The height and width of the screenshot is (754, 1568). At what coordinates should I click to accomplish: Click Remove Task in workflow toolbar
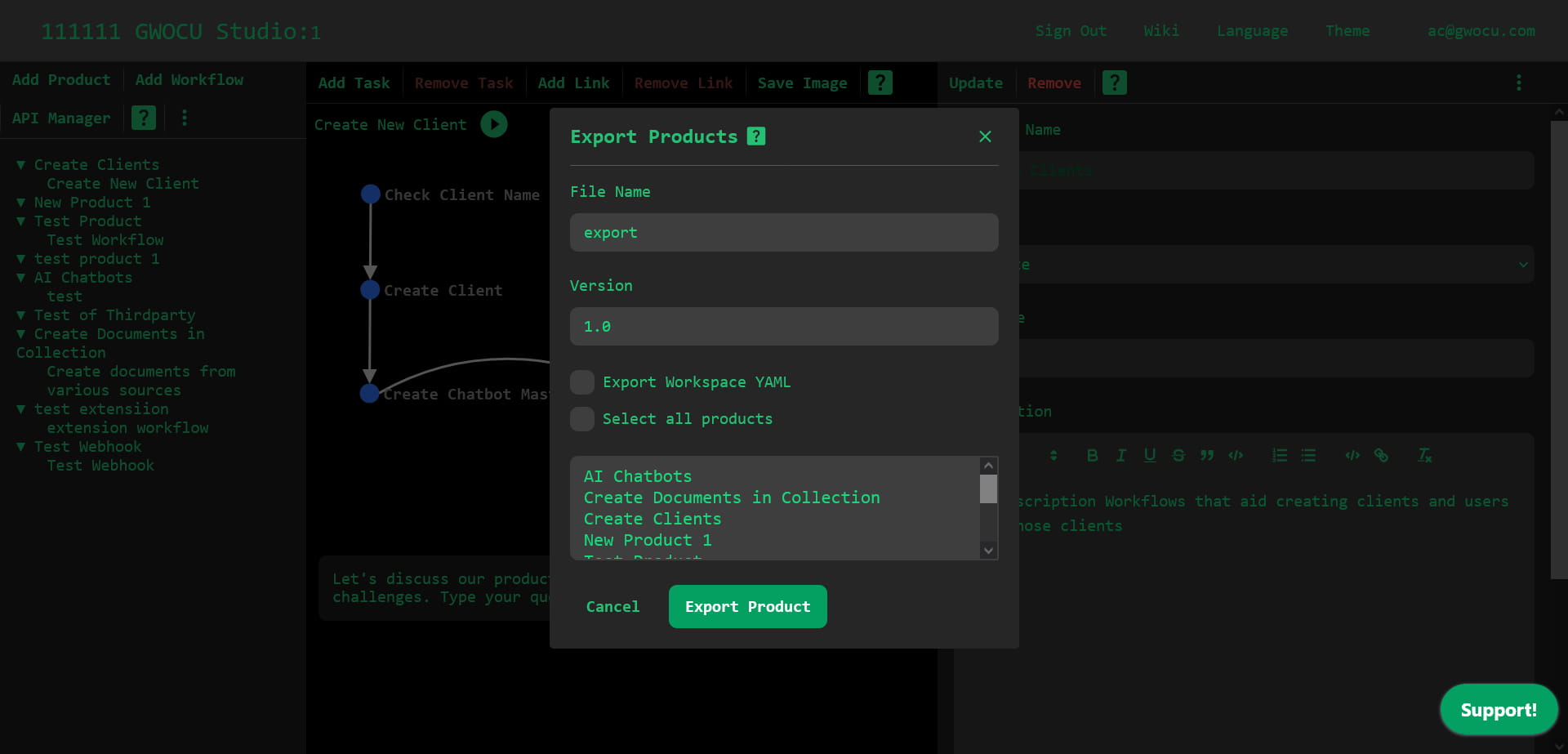(x=464, y=83)
